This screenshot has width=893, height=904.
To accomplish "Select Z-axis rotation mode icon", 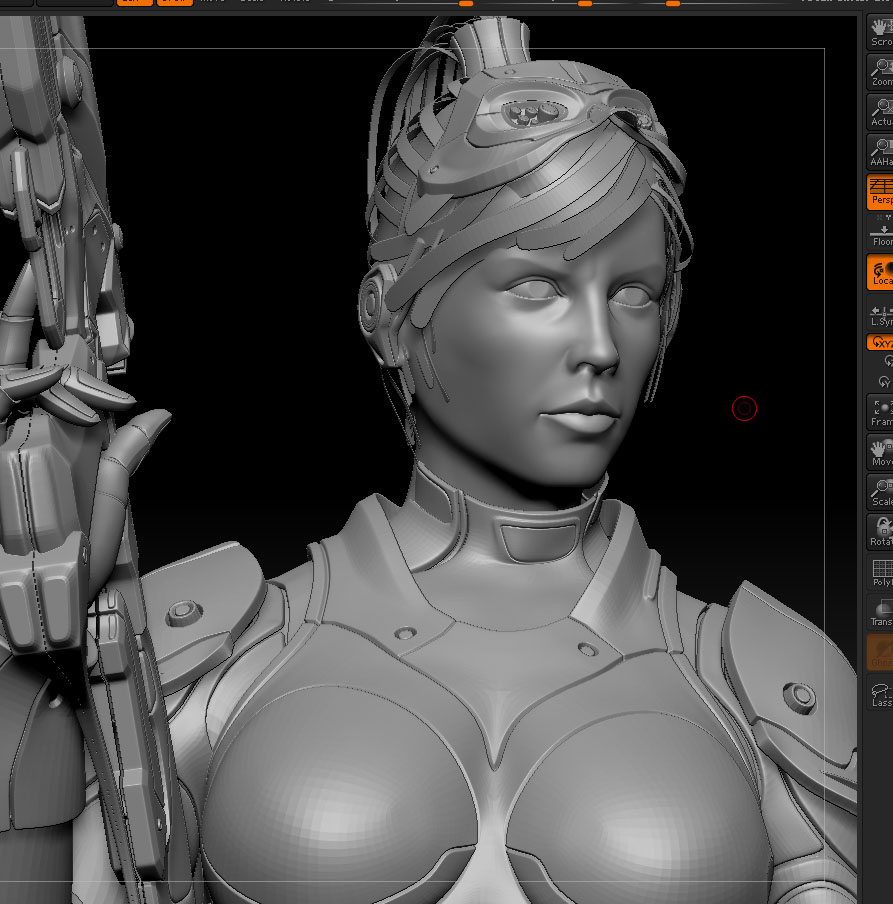I will click(888, 361).
